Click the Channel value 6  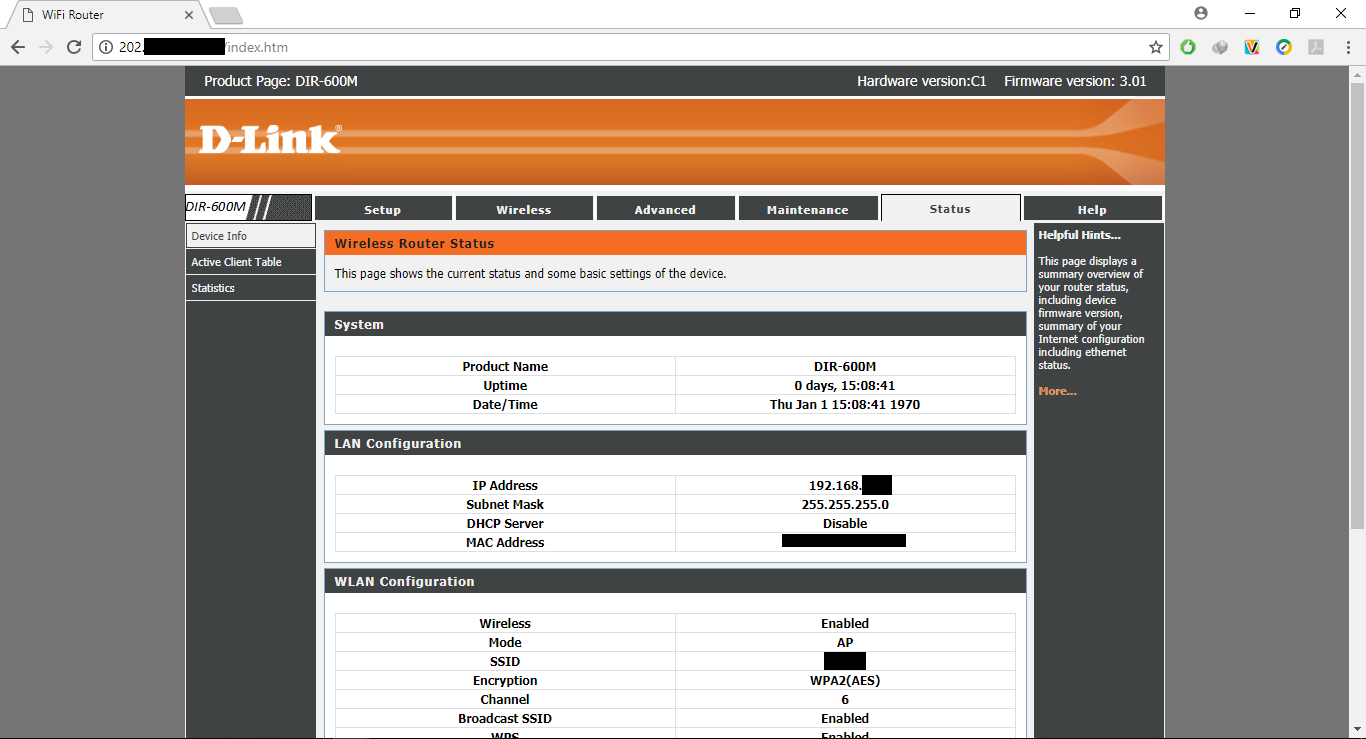845,700
